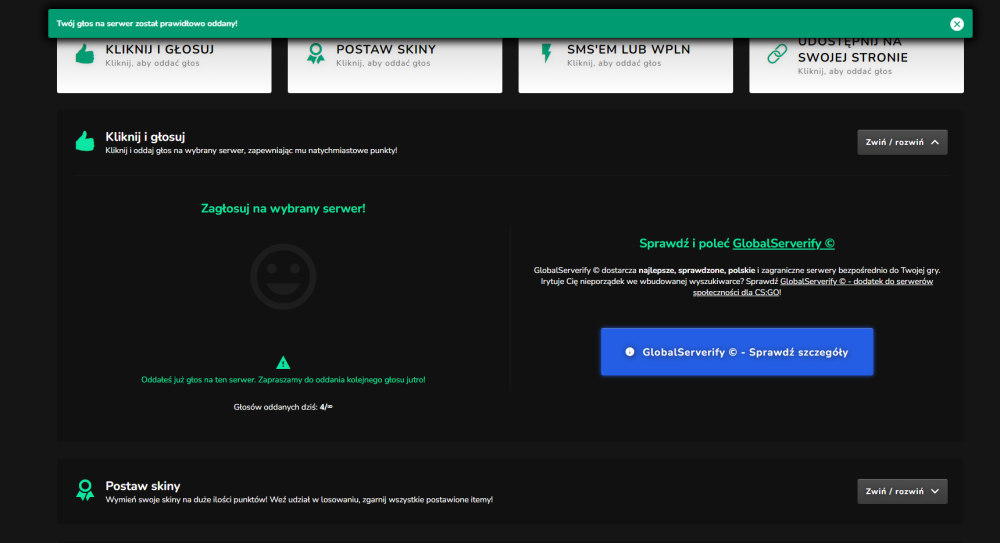Image resolution: width=1000 pixels, height=543 pixels.
Task: Click 'Kliknij i oddaj głos na wybrany serwer' description
Action: [x=251, y=151]
